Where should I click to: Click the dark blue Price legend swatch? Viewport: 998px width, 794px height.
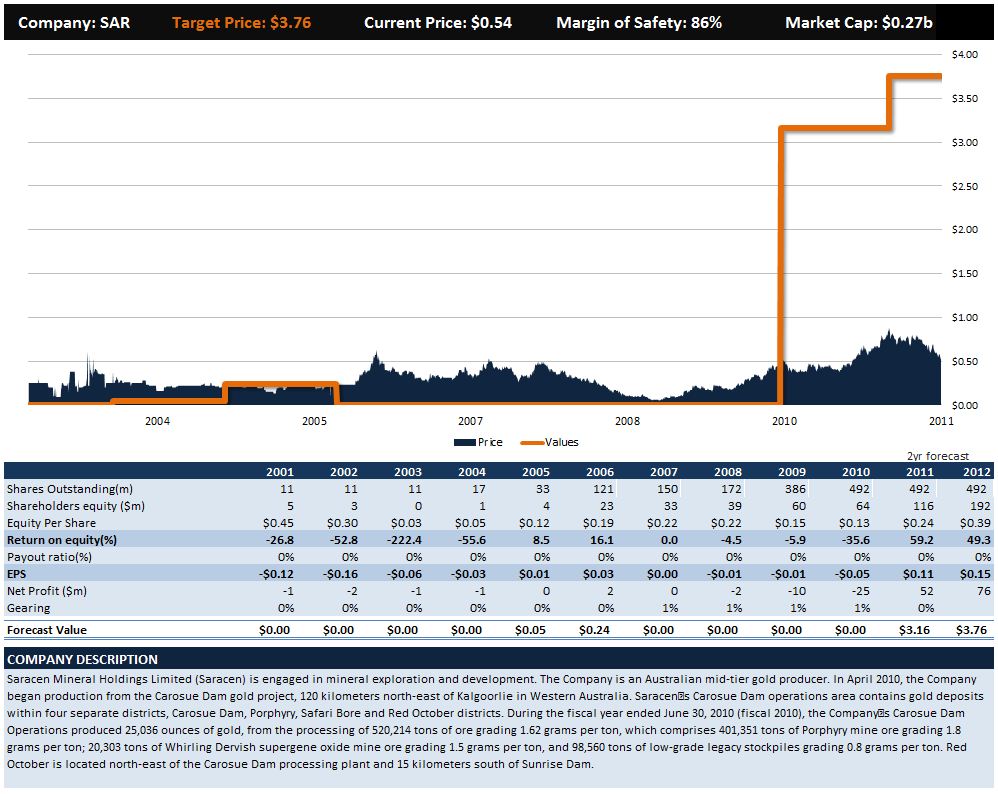pyautogui.click(x=465, y=442)
